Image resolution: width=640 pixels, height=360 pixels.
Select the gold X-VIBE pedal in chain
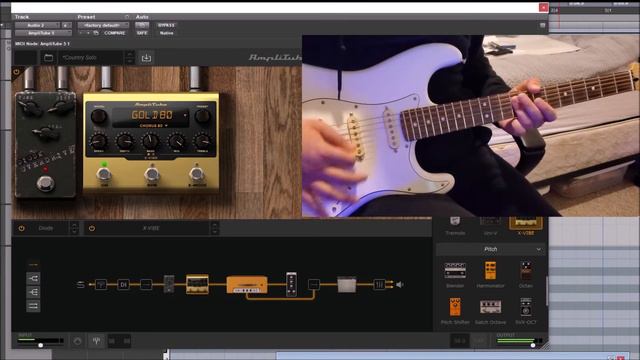197,284
